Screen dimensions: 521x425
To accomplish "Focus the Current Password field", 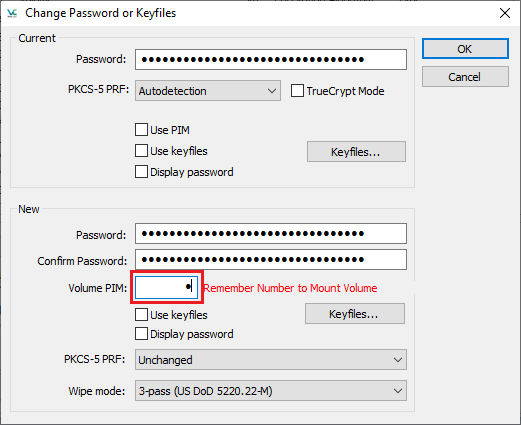I will point(271,59).
